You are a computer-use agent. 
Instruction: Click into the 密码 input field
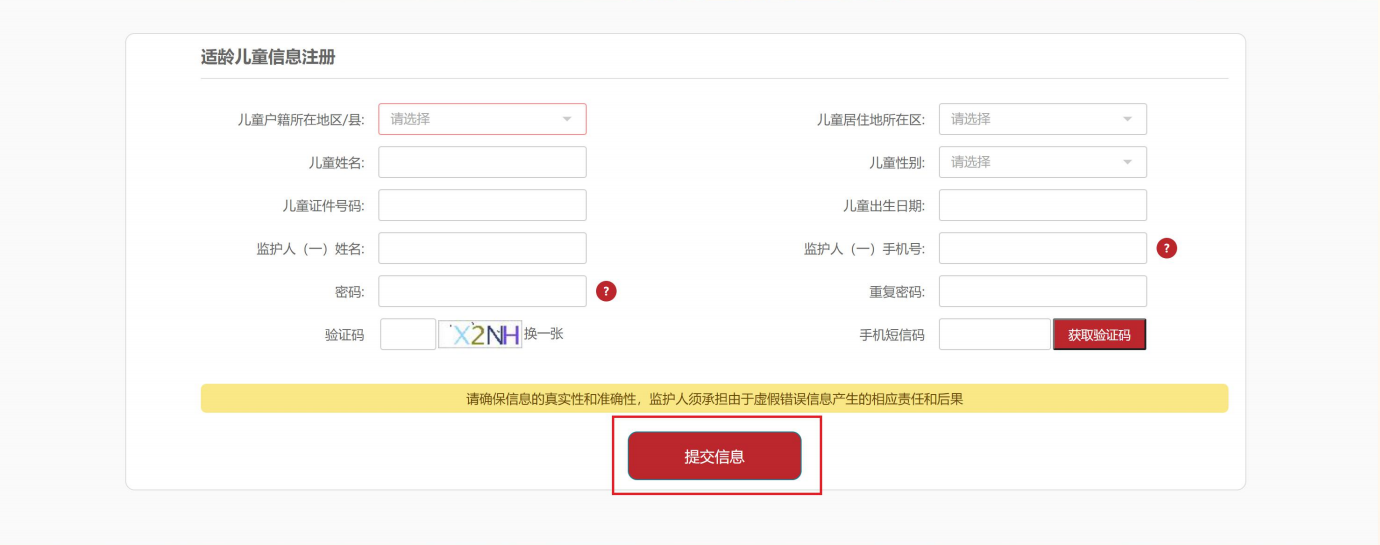pyautogui.click(x=482, y=291)
